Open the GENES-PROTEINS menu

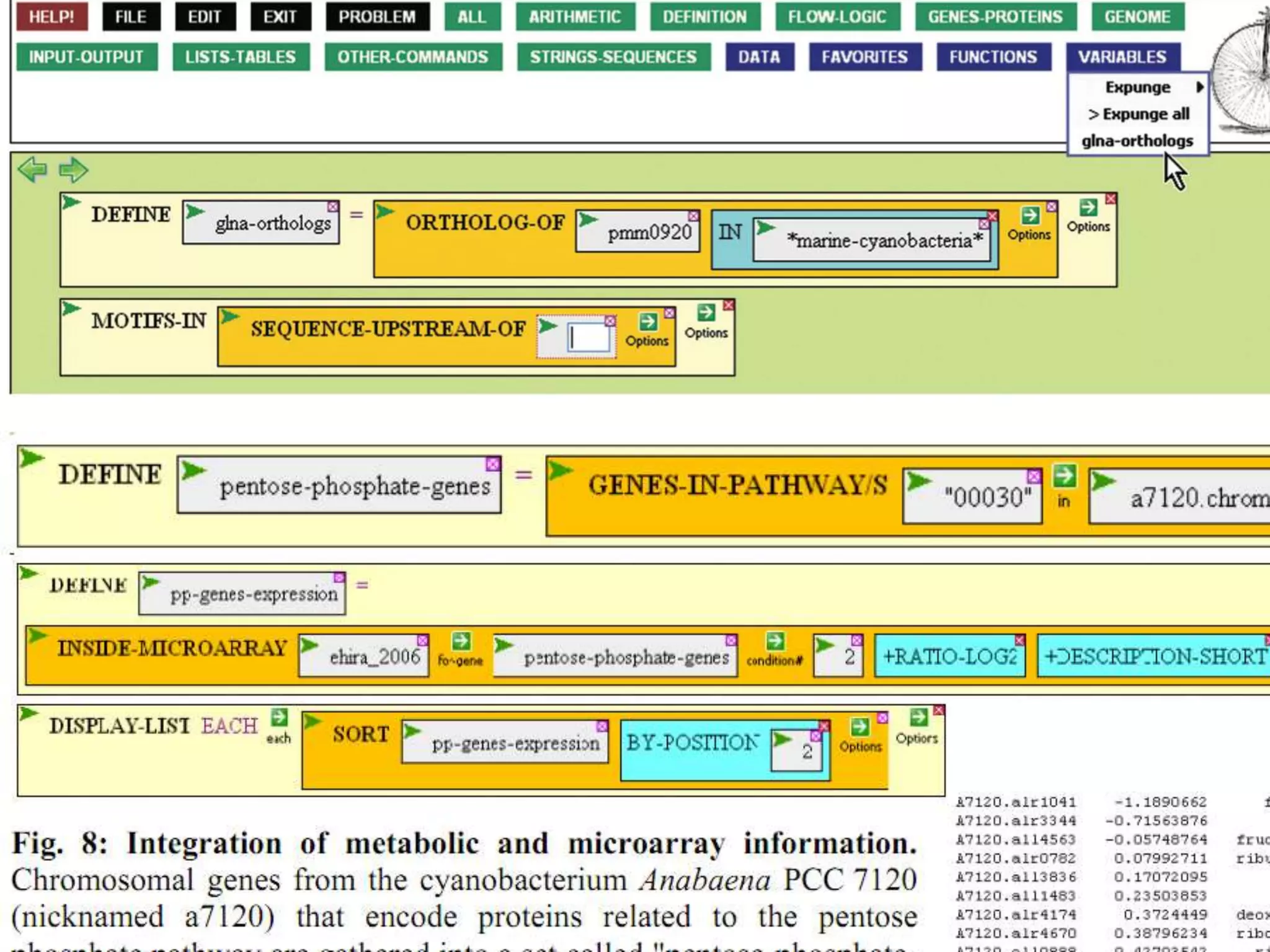[995, 17]
